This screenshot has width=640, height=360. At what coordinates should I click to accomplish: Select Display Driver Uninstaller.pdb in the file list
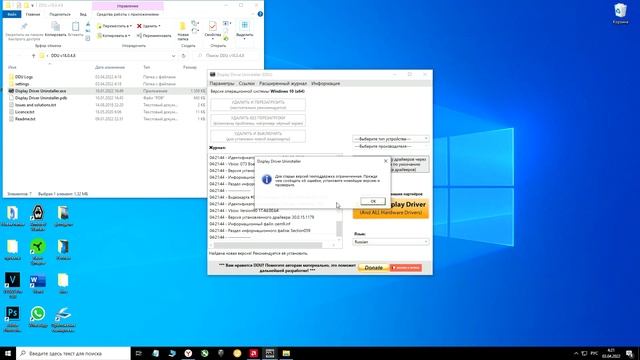pos(41,98)
